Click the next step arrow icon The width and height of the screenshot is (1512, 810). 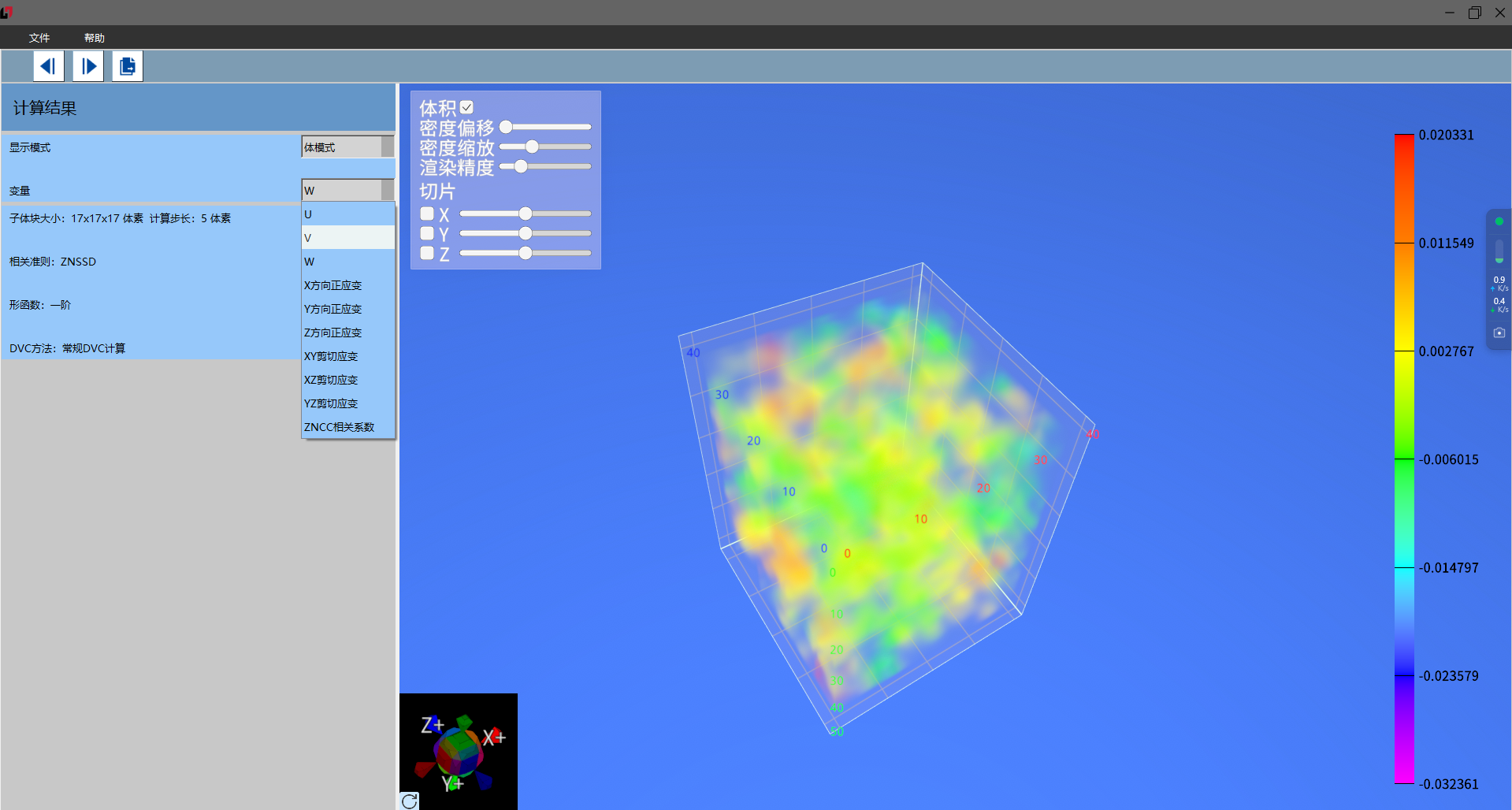coord(88,66)
